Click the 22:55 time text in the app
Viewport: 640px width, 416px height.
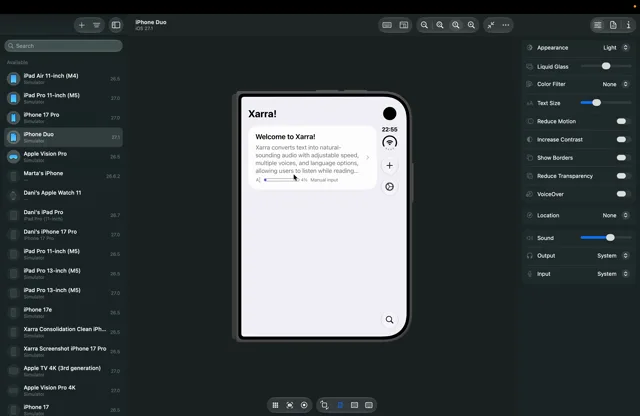389,129
